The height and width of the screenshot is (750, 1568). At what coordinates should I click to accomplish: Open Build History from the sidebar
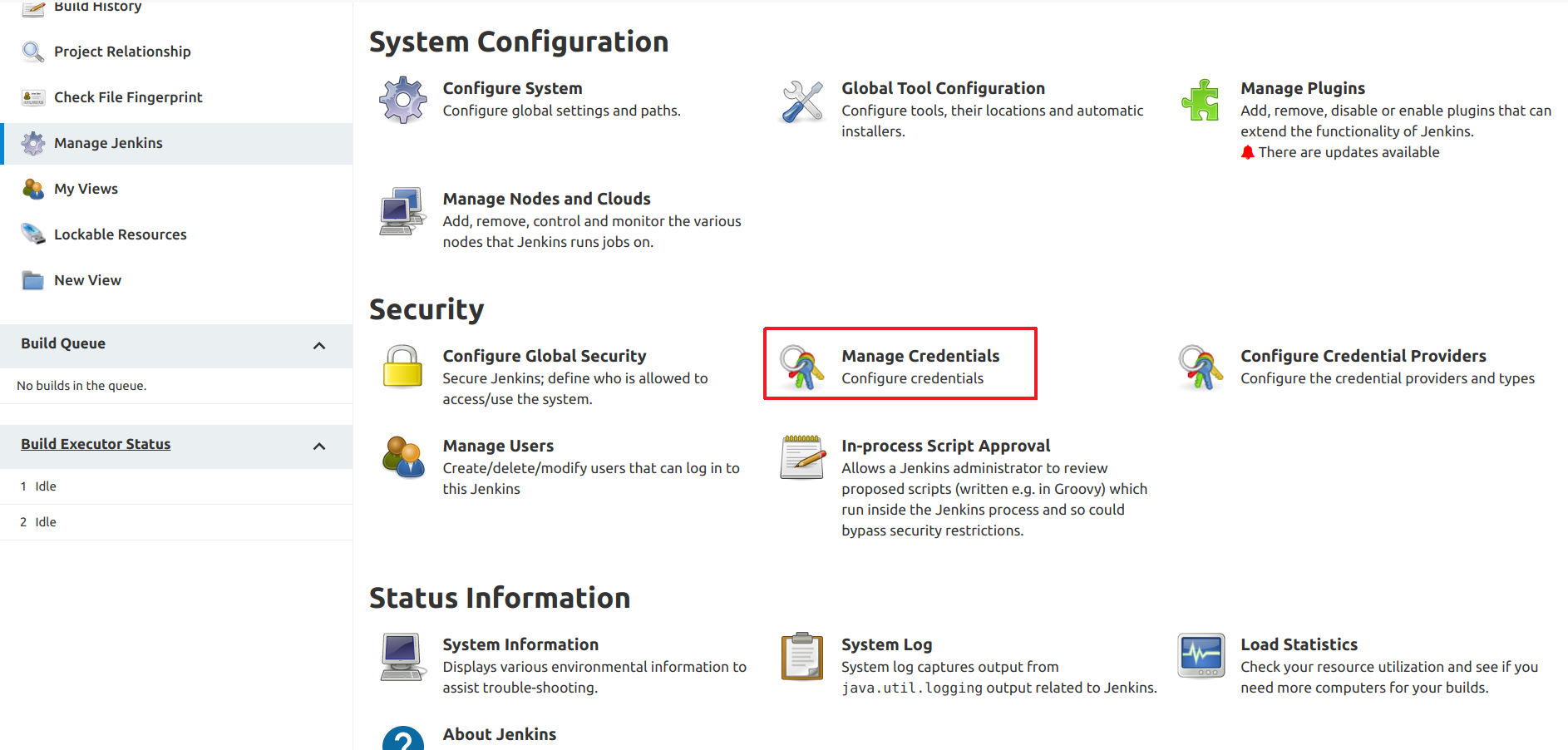click(98, 7)
